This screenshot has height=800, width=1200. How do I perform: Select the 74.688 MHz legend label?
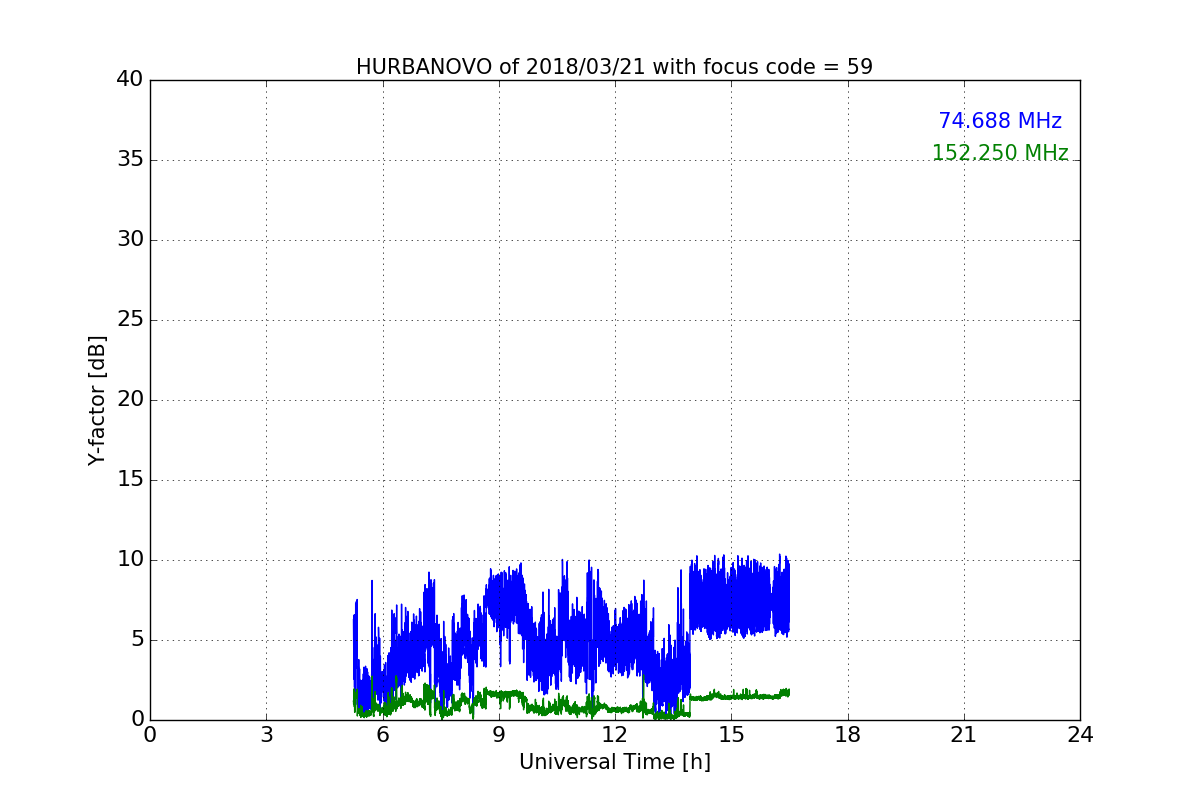(1000, 121)
